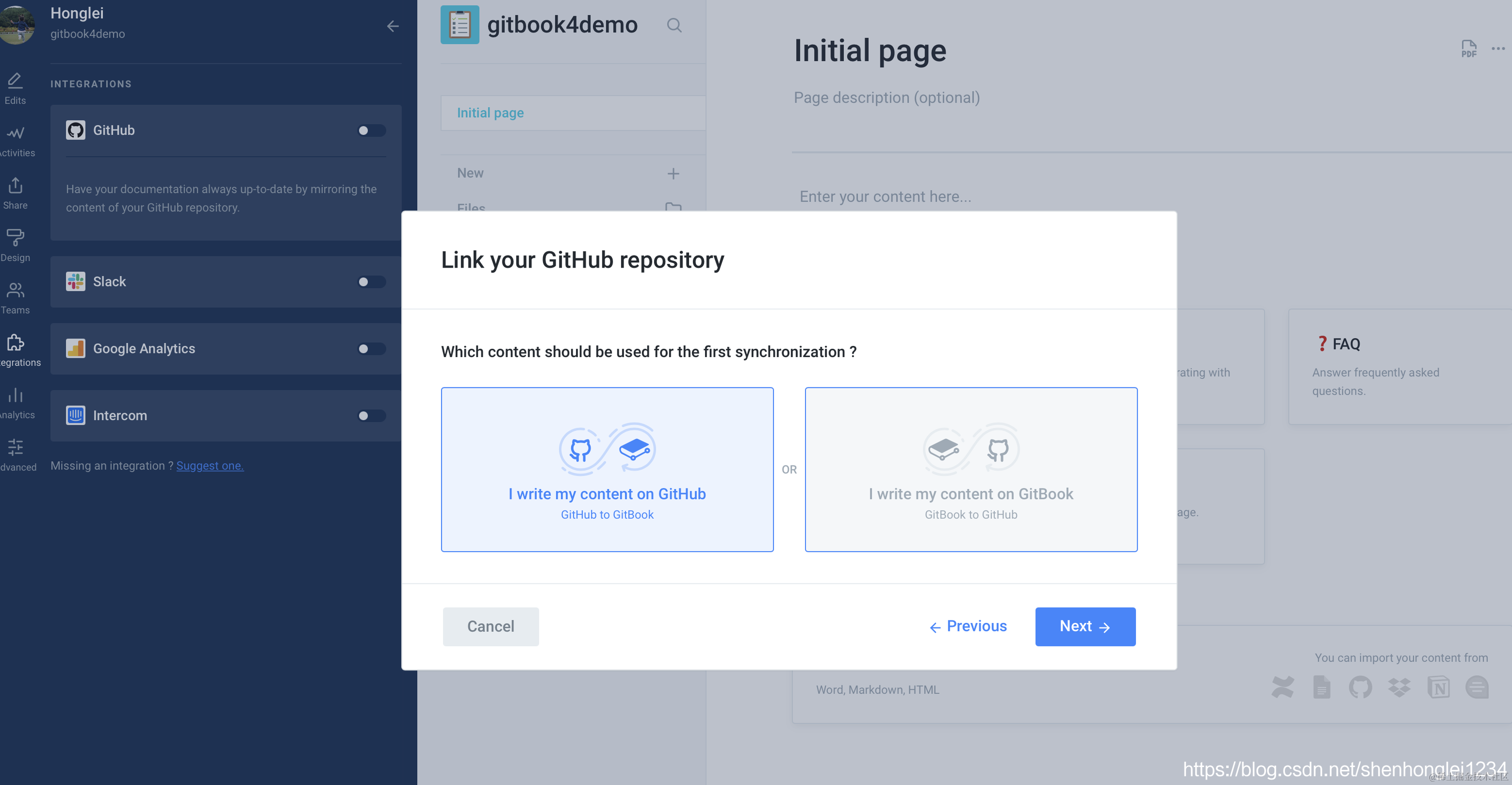This screenshot has width=1512, height=785.
Task: Open the Activities sidebar icon
Action: pyautogui.click(x=15, y=140)
